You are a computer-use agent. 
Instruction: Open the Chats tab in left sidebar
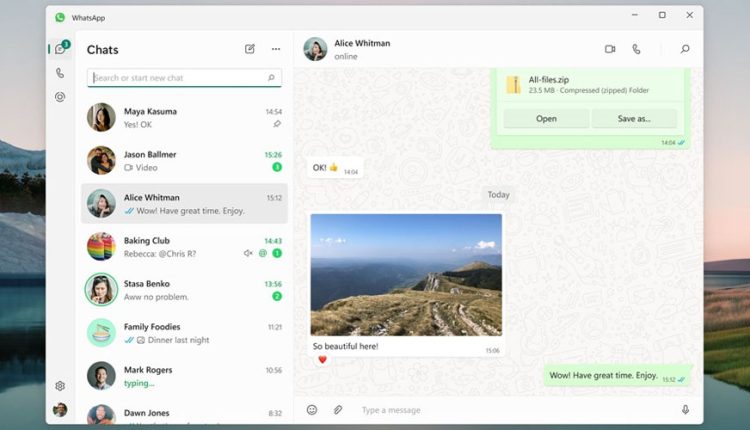(60, 49)
